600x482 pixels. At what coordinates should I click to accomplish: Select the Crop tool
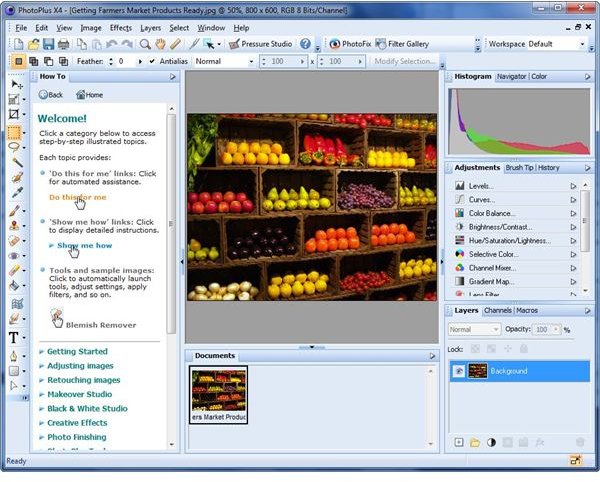[x=14, y=114]
